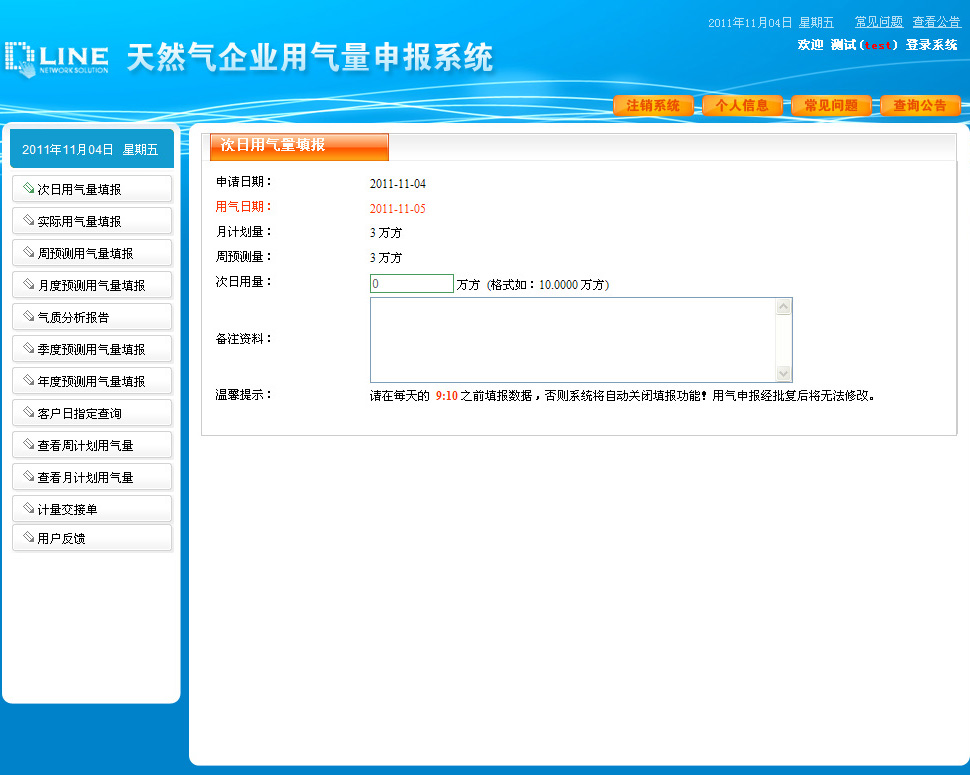Open 周预测用气量填报 in sidebar
Viewport: 970px width, 775px height.
[x=91, y=254]
